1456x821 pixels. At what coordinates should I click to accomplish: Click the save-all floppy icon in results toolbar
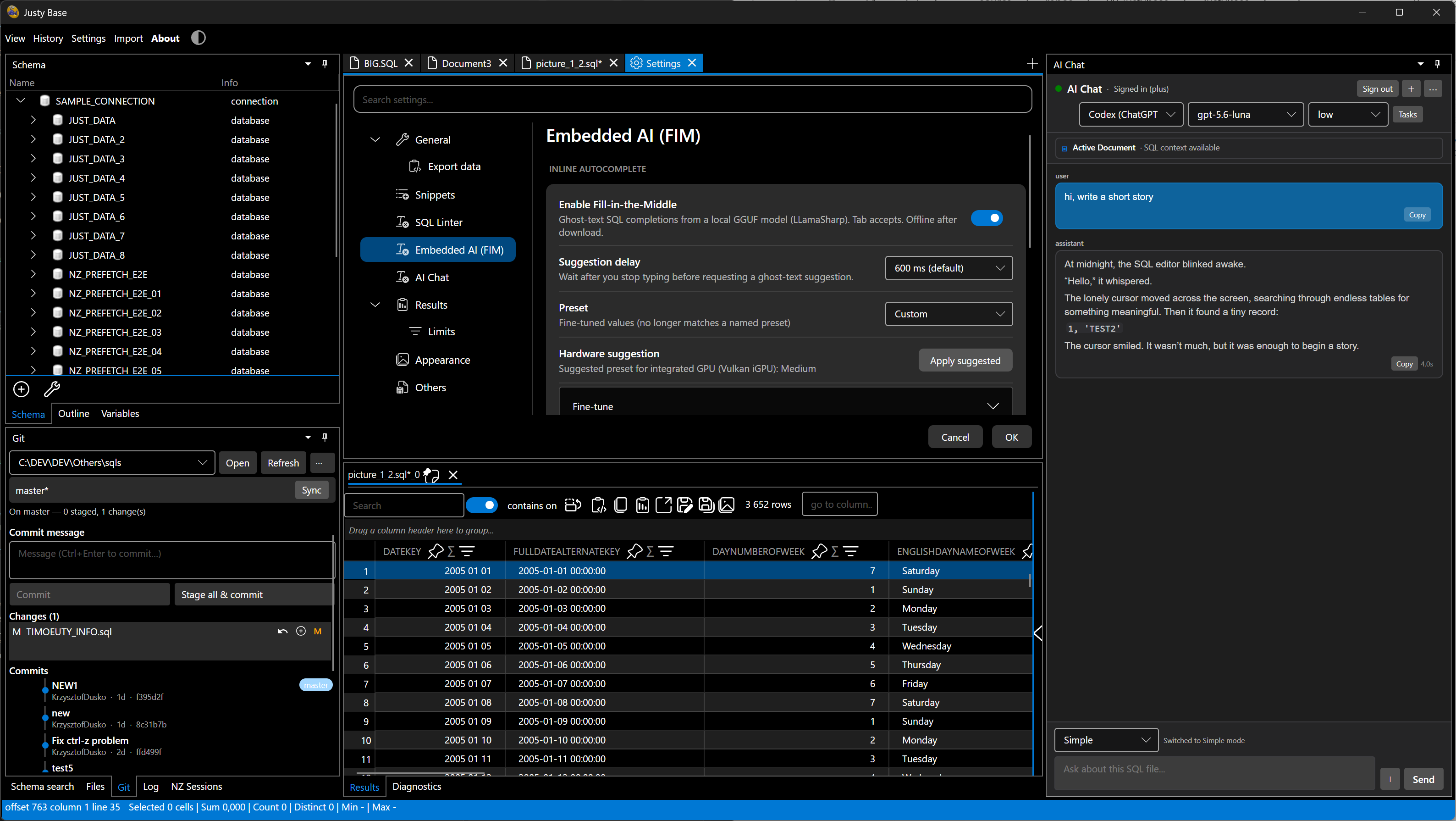pyautogui.click(x=706, y=505)
